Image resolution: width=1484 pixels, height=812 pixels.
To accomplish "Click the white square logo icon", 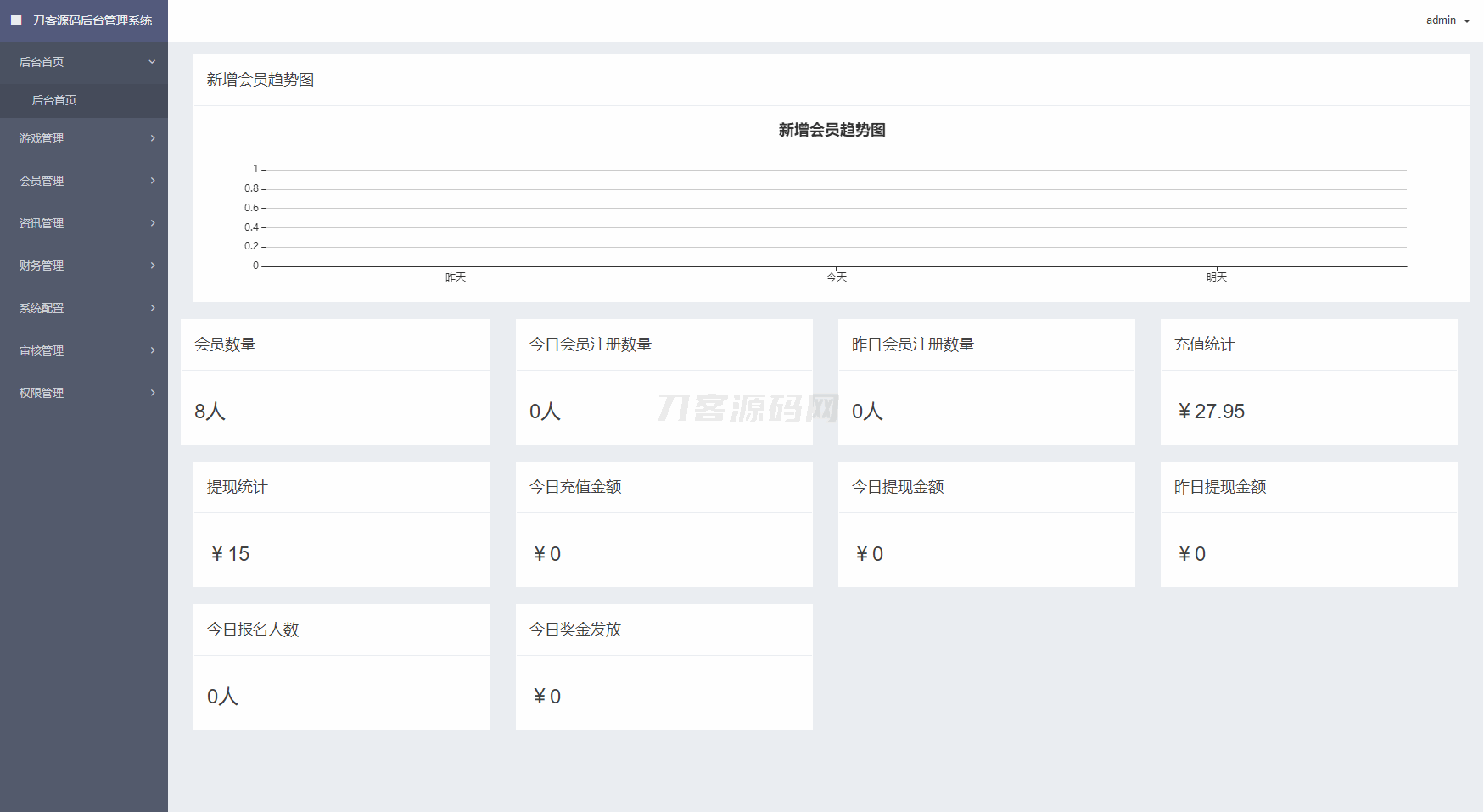I will coord(16,20).
